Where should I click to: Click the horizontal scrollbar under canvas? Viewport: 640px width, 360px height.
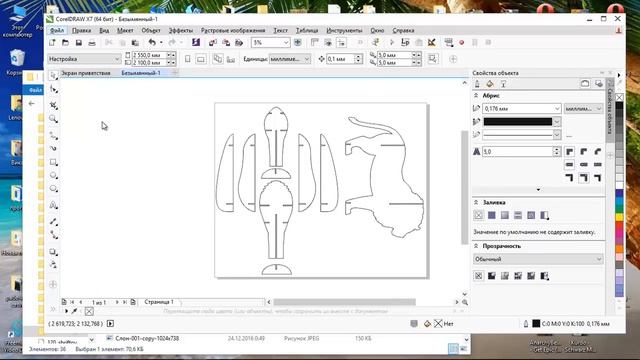[x=344, y=302]
